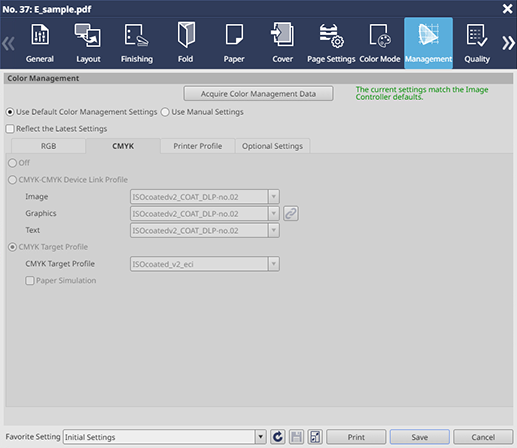This screenshot has height=448, width=517.
Task: Open the Page Settings icon
Action: (331, 43)
